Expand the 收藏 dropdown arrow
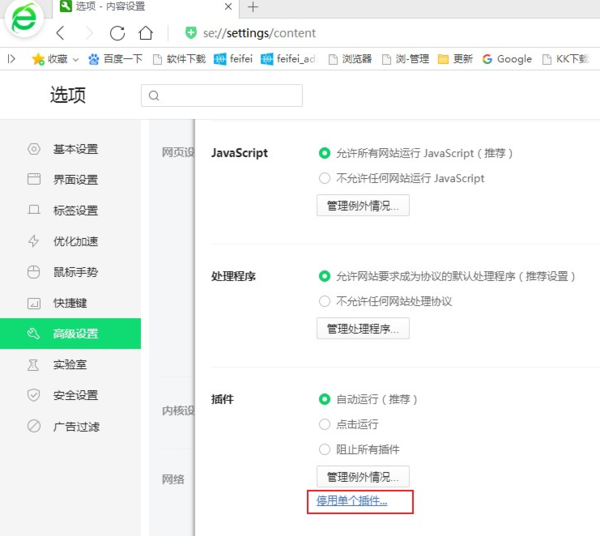 tap(76, 59)
